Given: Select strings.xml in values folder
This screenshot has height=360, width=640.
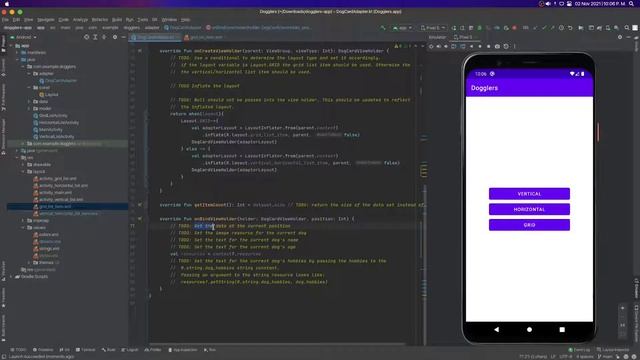Looking at the screenshot, I should coord(47,248).
